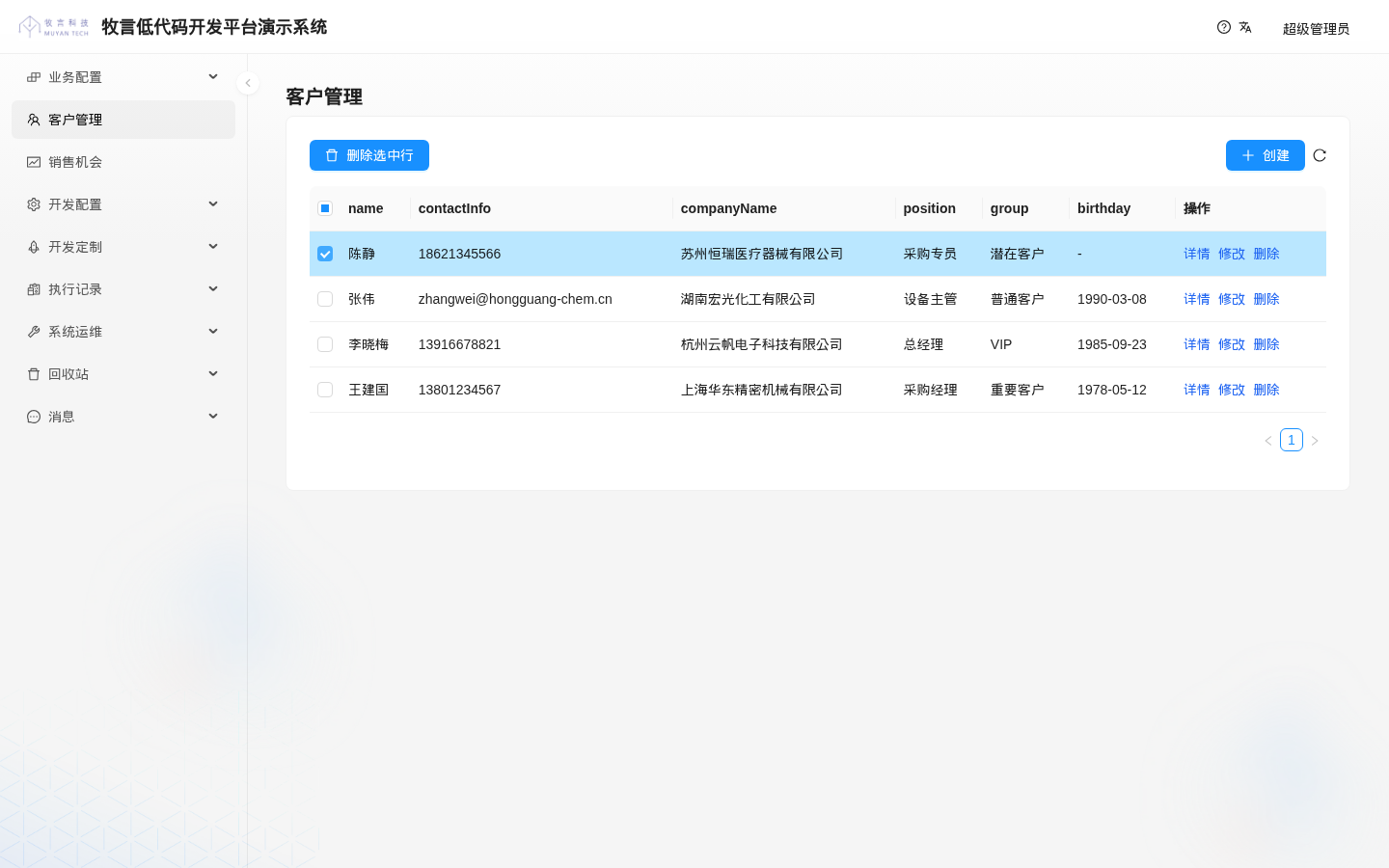Click 修改 for 张伟
Screen dimensions: 1389x868
tap(1232, 299)
